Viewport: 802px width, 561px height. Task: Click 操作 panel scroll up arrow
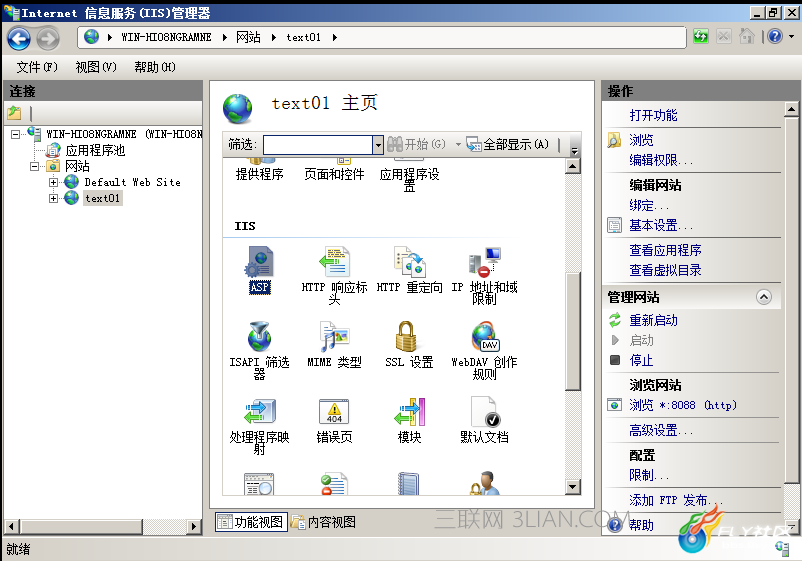(x=791, y=109)
